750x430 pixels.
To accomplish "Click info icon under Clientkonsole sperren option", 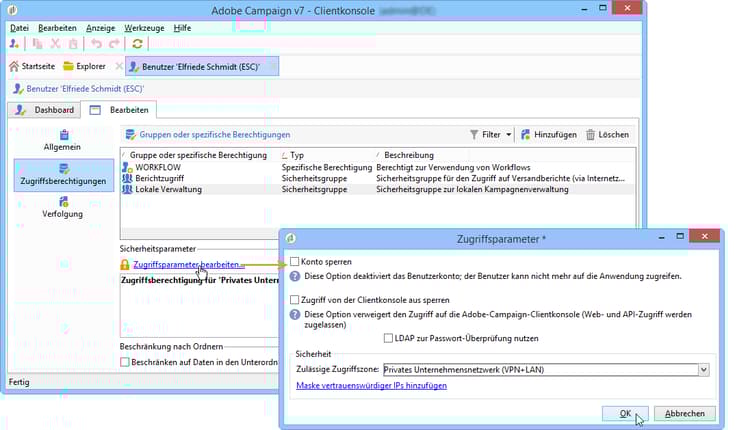I will tap(295, 314).
